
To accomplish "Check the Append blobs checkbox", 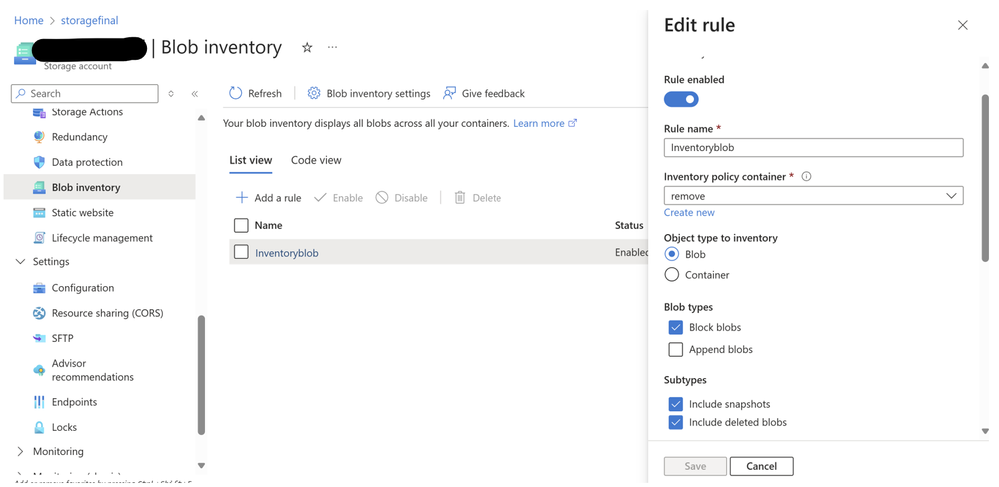I will coord(676,349).
